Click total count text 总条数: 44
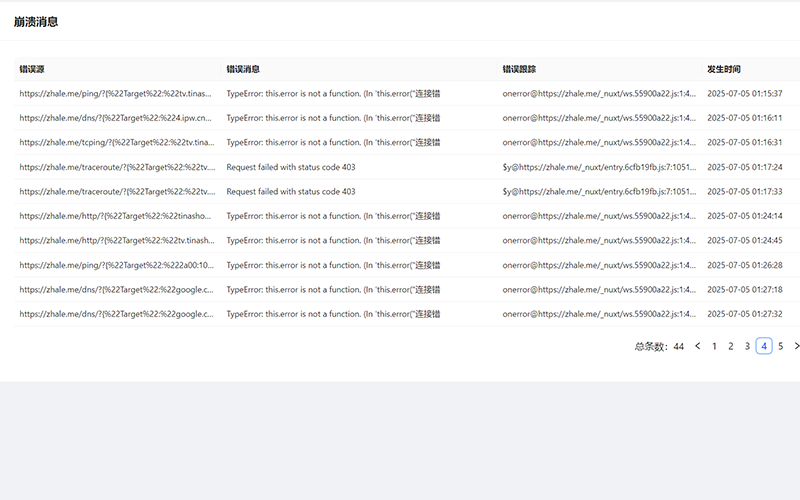Image resolution: width=800 pixels, height=500 pixels. point(659,346)
